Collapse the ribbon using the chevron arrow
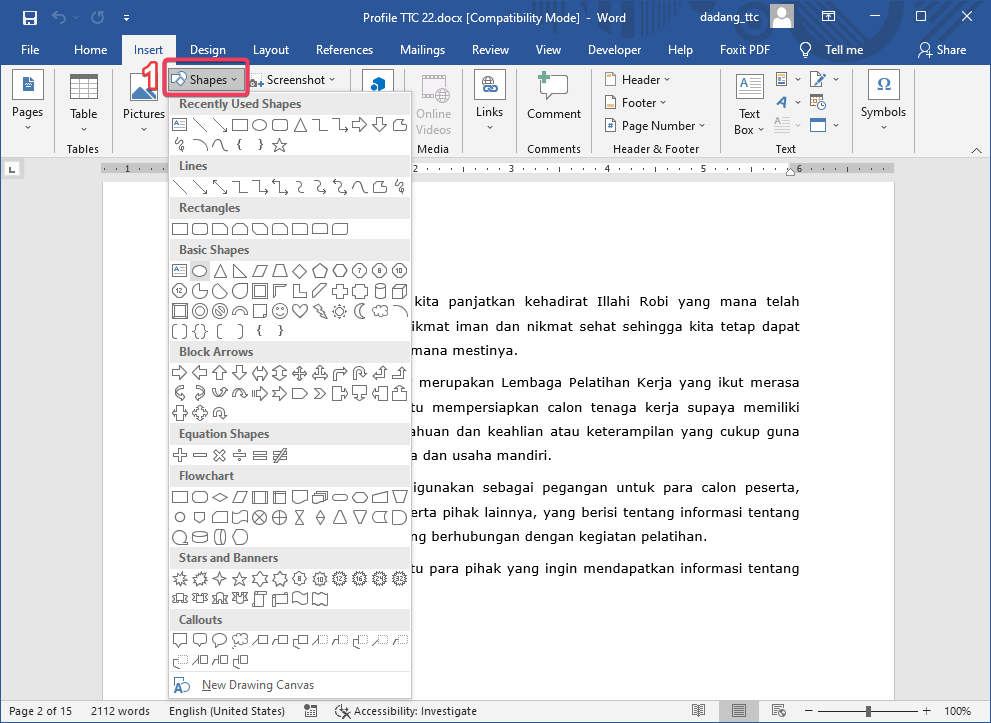The image size is (991, 723). tap(977, 149)
